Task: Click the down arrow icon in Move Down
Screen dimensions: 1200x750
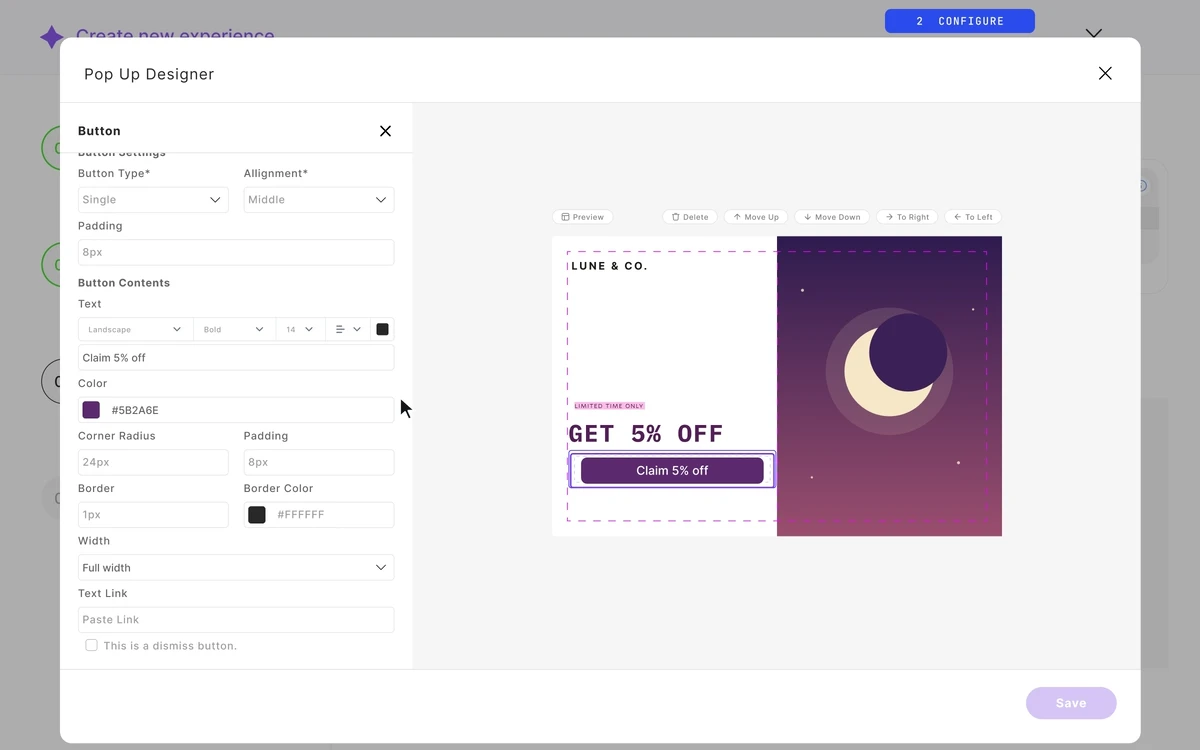Action: pyautogui.click(x=807, y=217)
